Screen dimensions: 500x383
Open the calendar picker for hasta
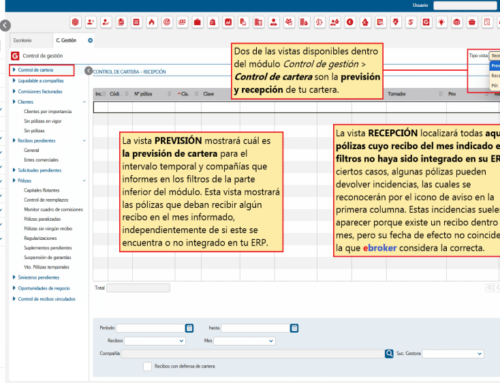(x=294, y=328)
